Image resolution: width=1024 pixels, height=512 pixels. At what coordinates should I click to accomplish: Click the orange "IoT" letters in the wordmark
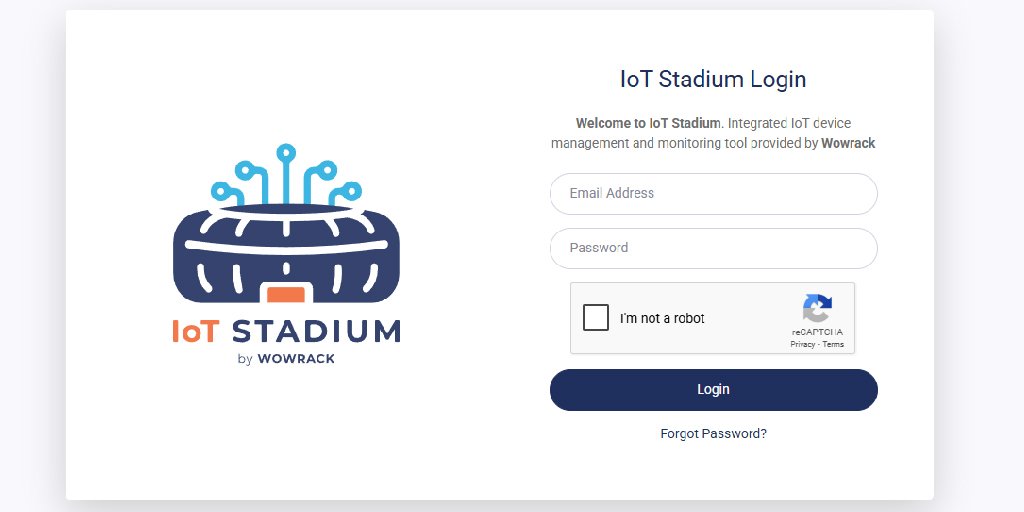pos(194,331)
